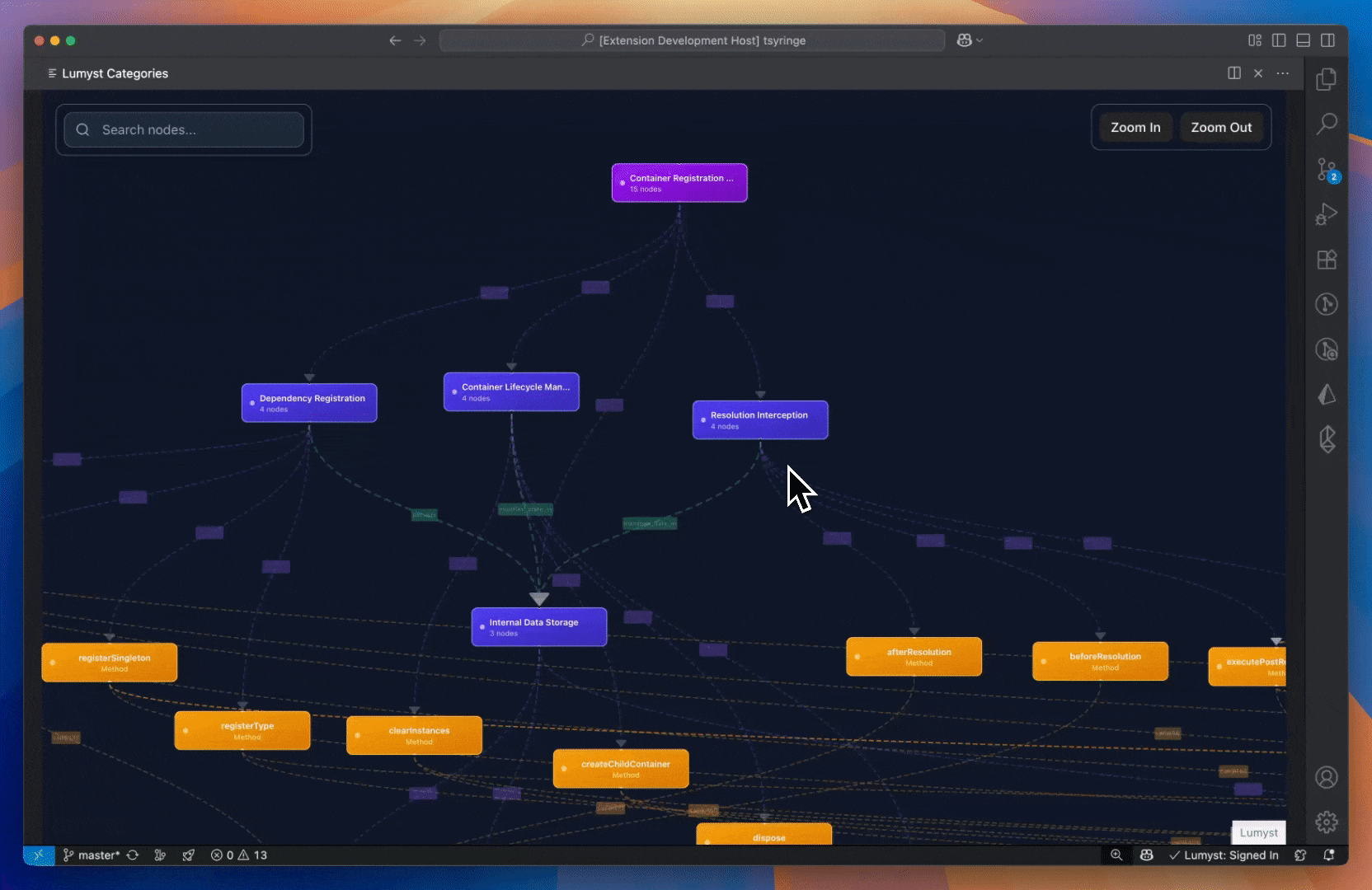This screenshot has width=1372, height=890.
Task: Toggle the secondary side bar
Action: (x=1327, y=40)
